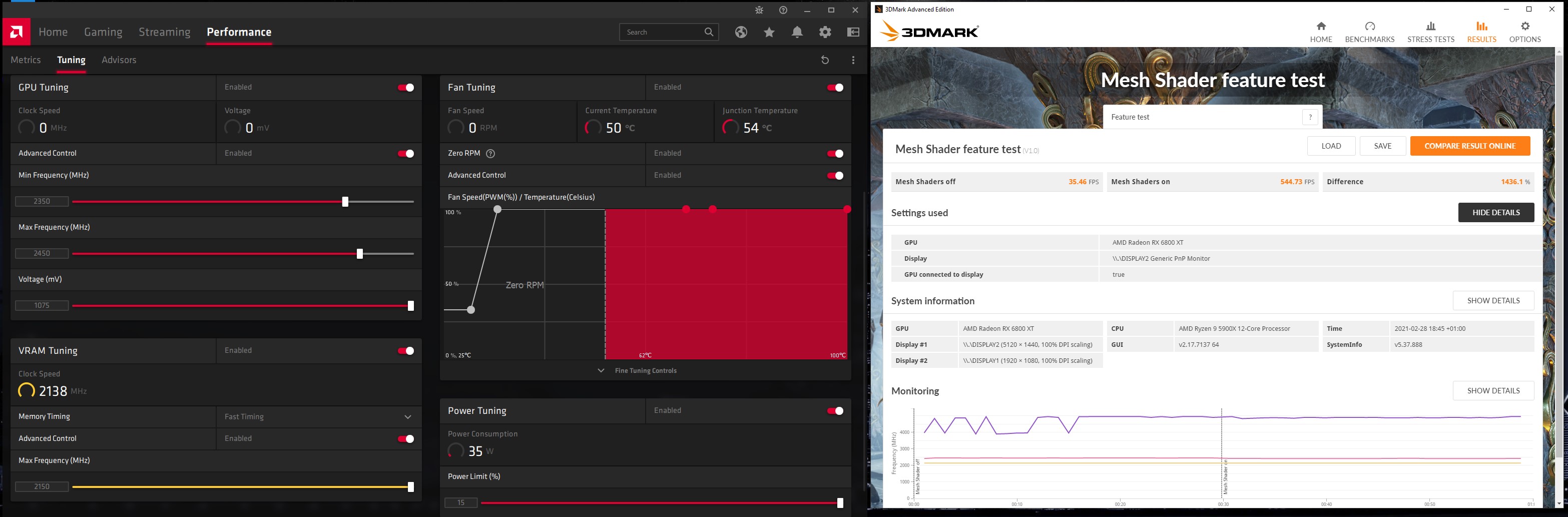The image size is (1568, 517).
Task: Select the Performance tab
Action: 239,32
